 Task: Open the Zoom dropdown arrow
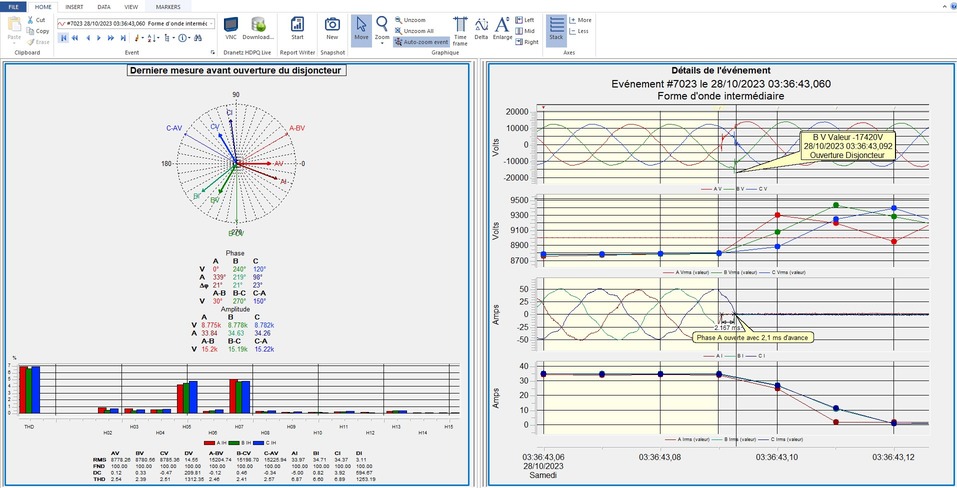[381, 45]
